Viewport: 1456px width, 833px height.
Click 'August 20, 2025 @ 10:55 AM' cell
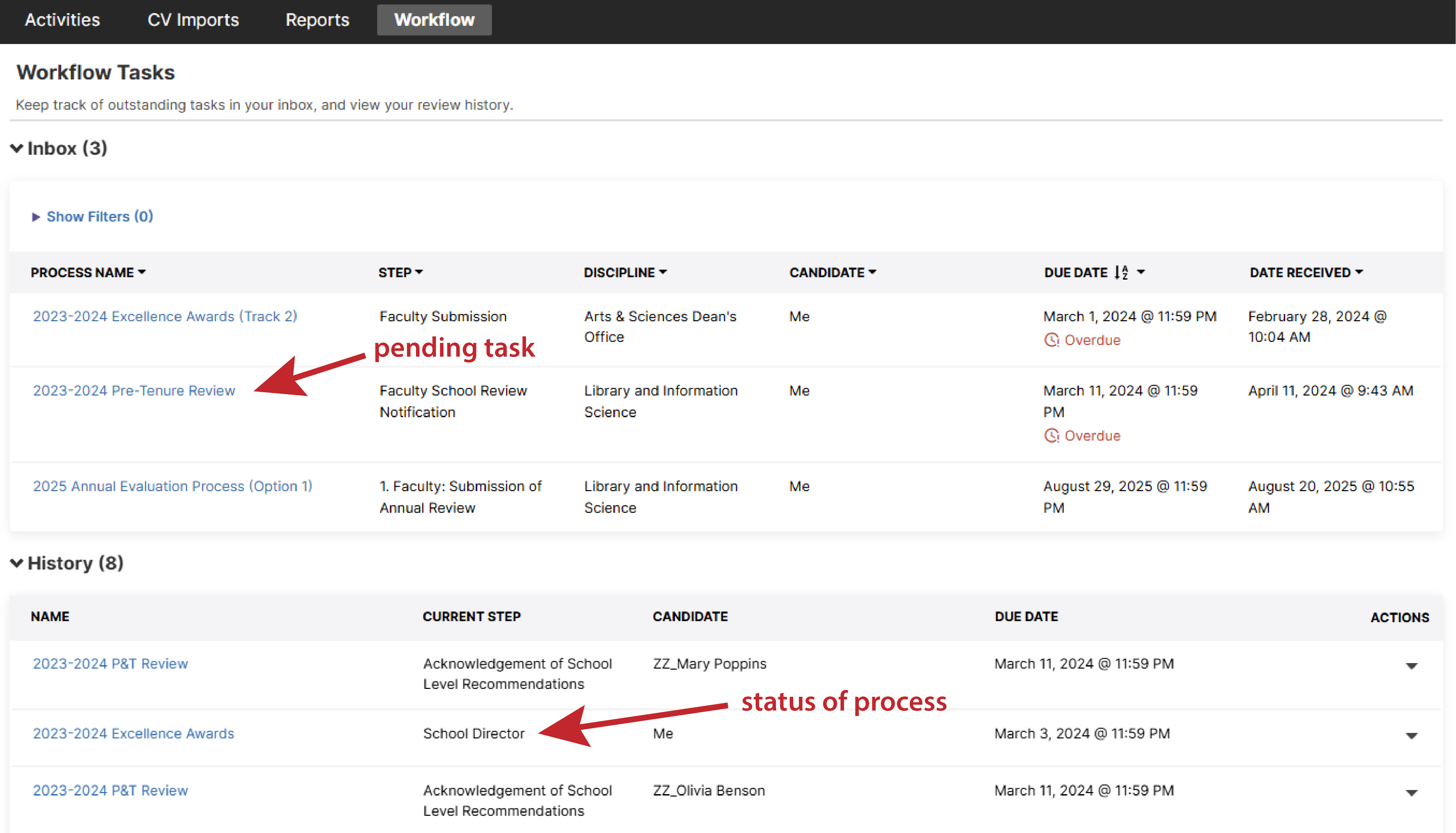(1331, 497)
